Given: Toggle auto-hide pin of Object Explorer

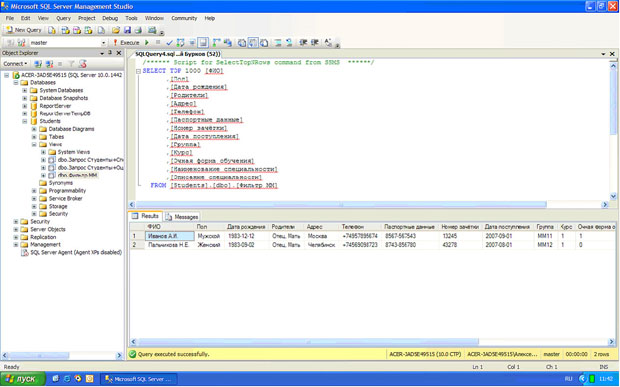Looking at the screenshot, I should click(110, 53).
